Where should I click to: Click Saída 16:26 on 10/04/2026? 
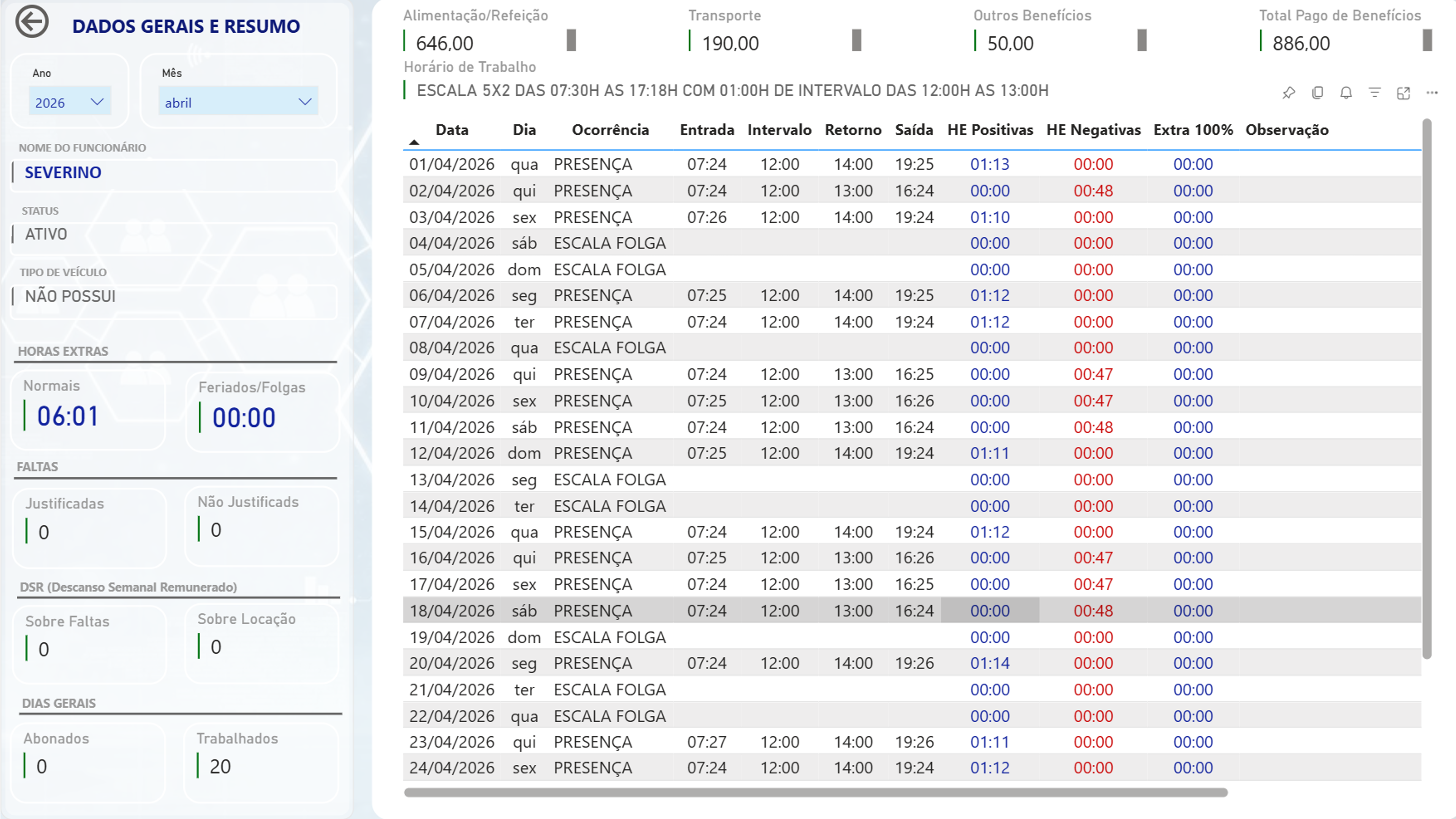pos(914,401)
